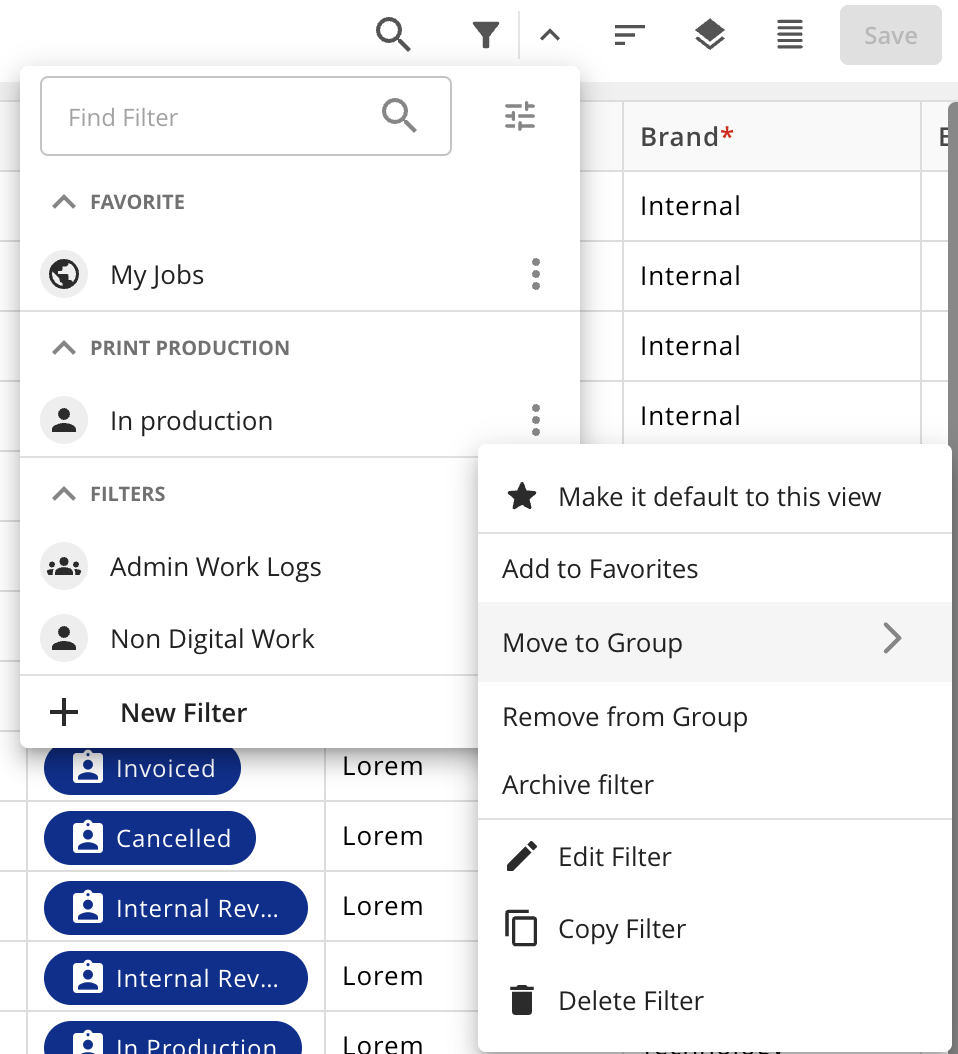The width and height of the screenshot is (958, 1054).
Task: Click the contact icon in Cancelled badge
Action: (x=88, y=838)
